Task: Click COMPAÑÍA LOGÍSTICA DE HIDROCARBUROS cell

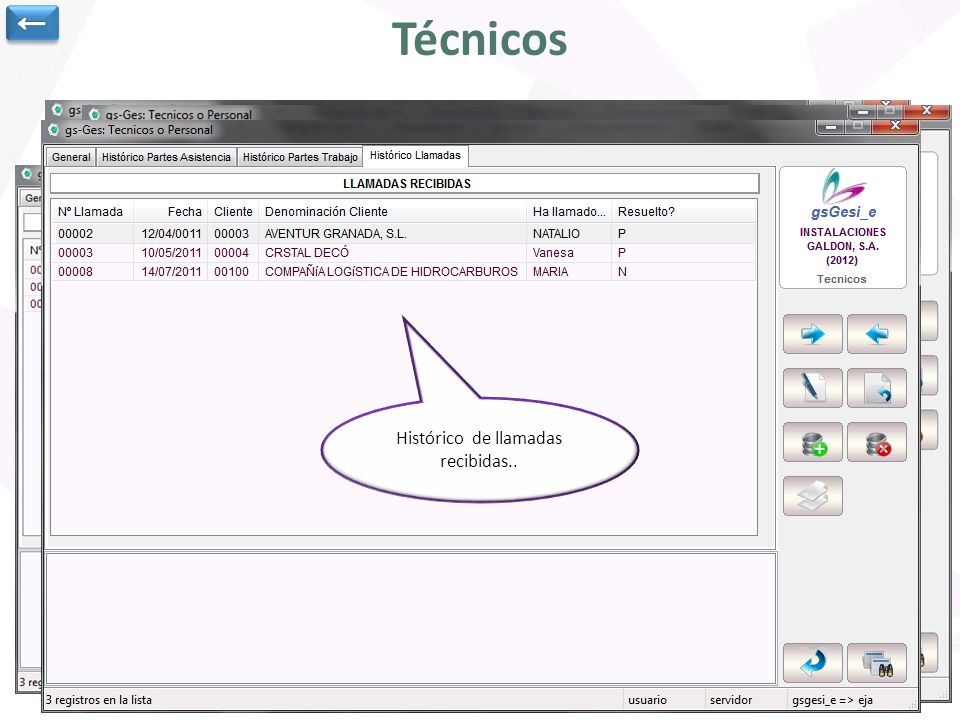Action: 391,272
